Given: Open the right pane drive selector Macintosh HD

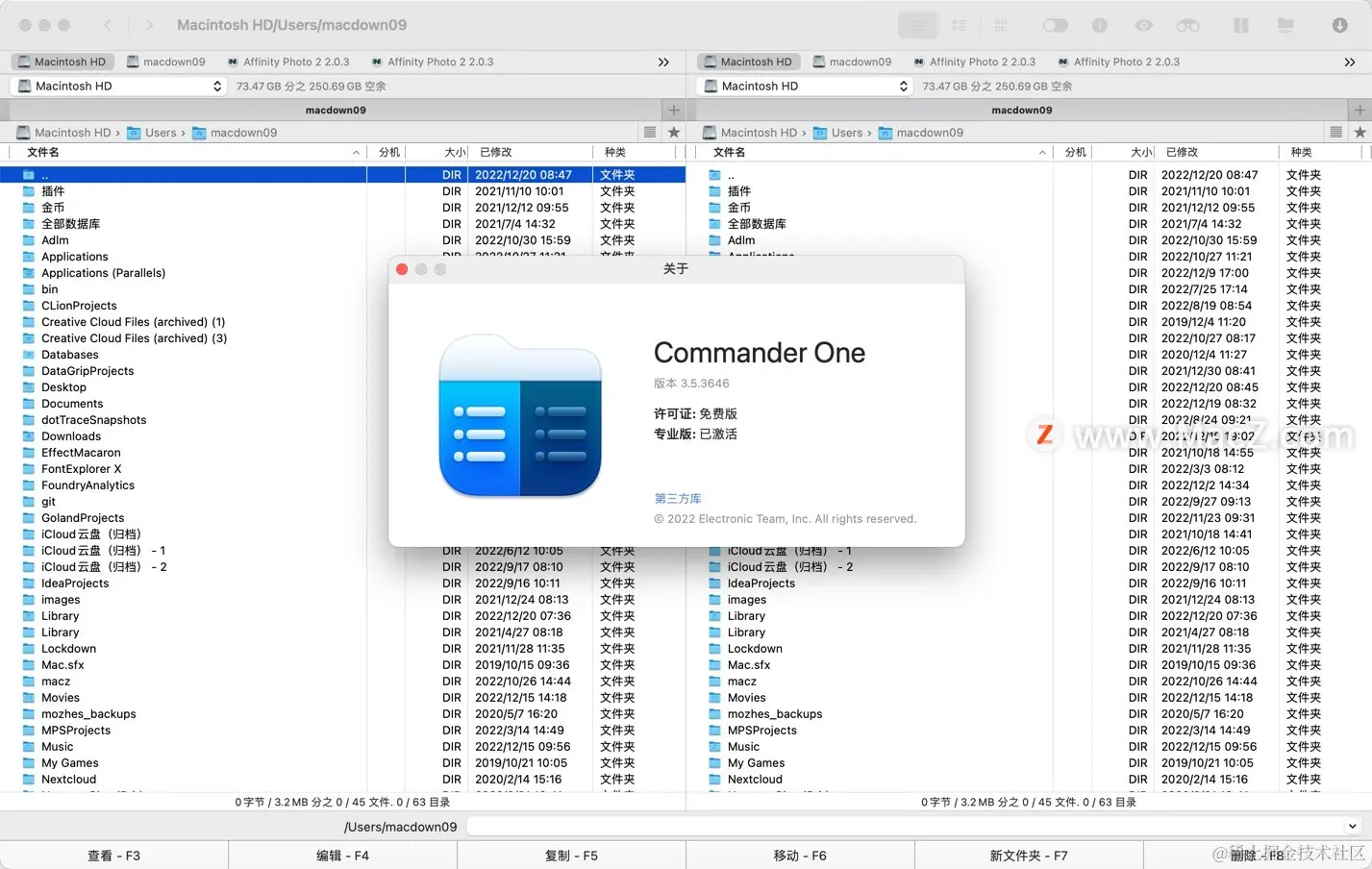Looking at the screenshot, I should 806,86.
